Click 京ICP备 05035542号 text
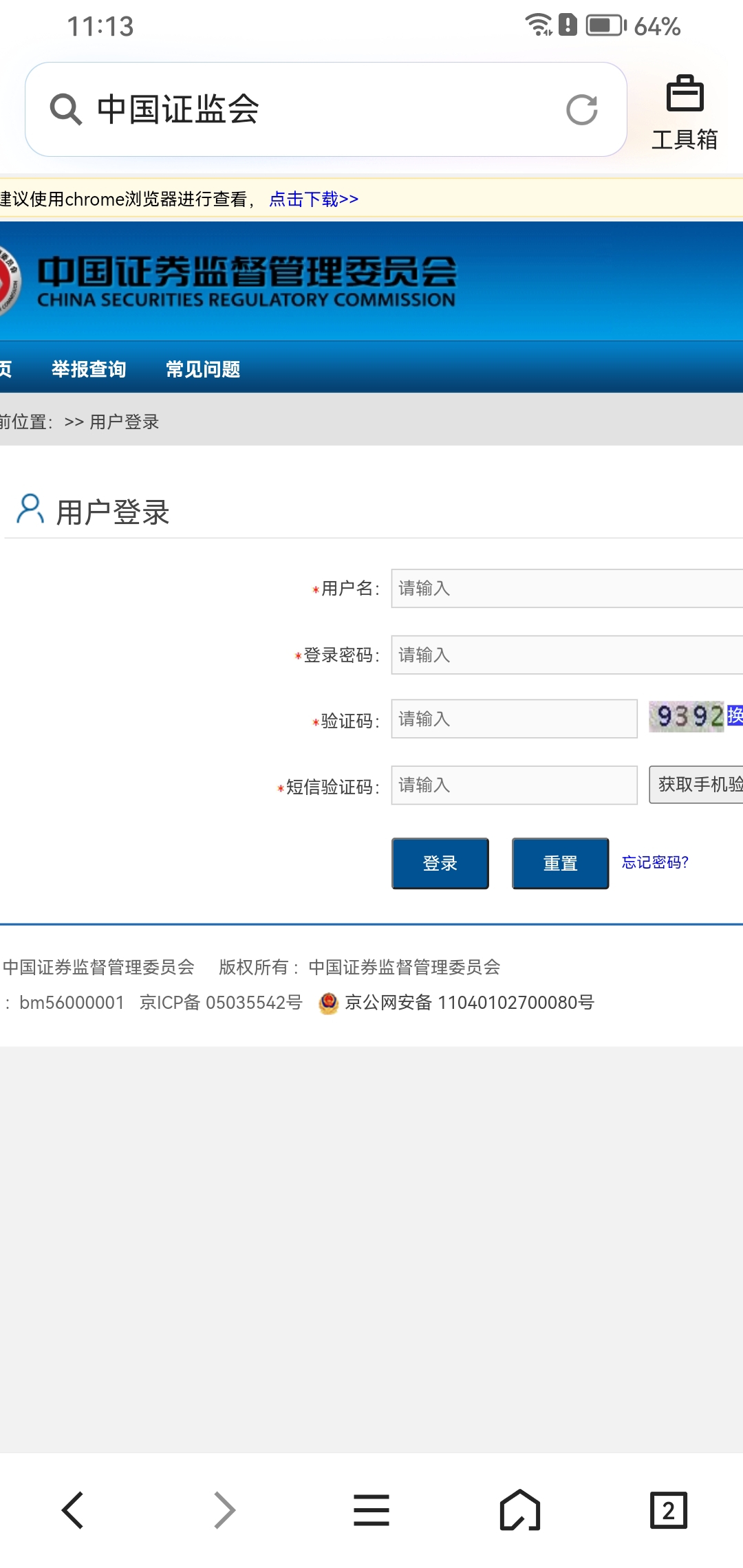743x1568 pixels. 221,1003
